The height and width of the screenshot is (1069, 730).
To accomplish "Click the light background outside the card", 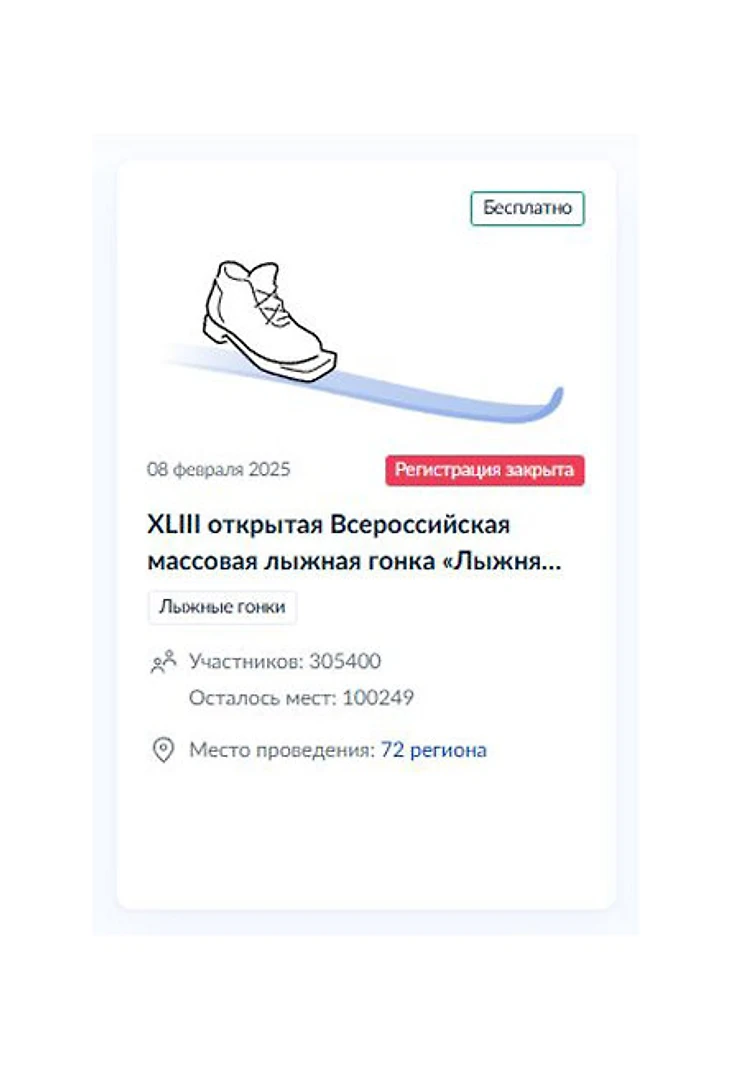I will click(366, 68).
